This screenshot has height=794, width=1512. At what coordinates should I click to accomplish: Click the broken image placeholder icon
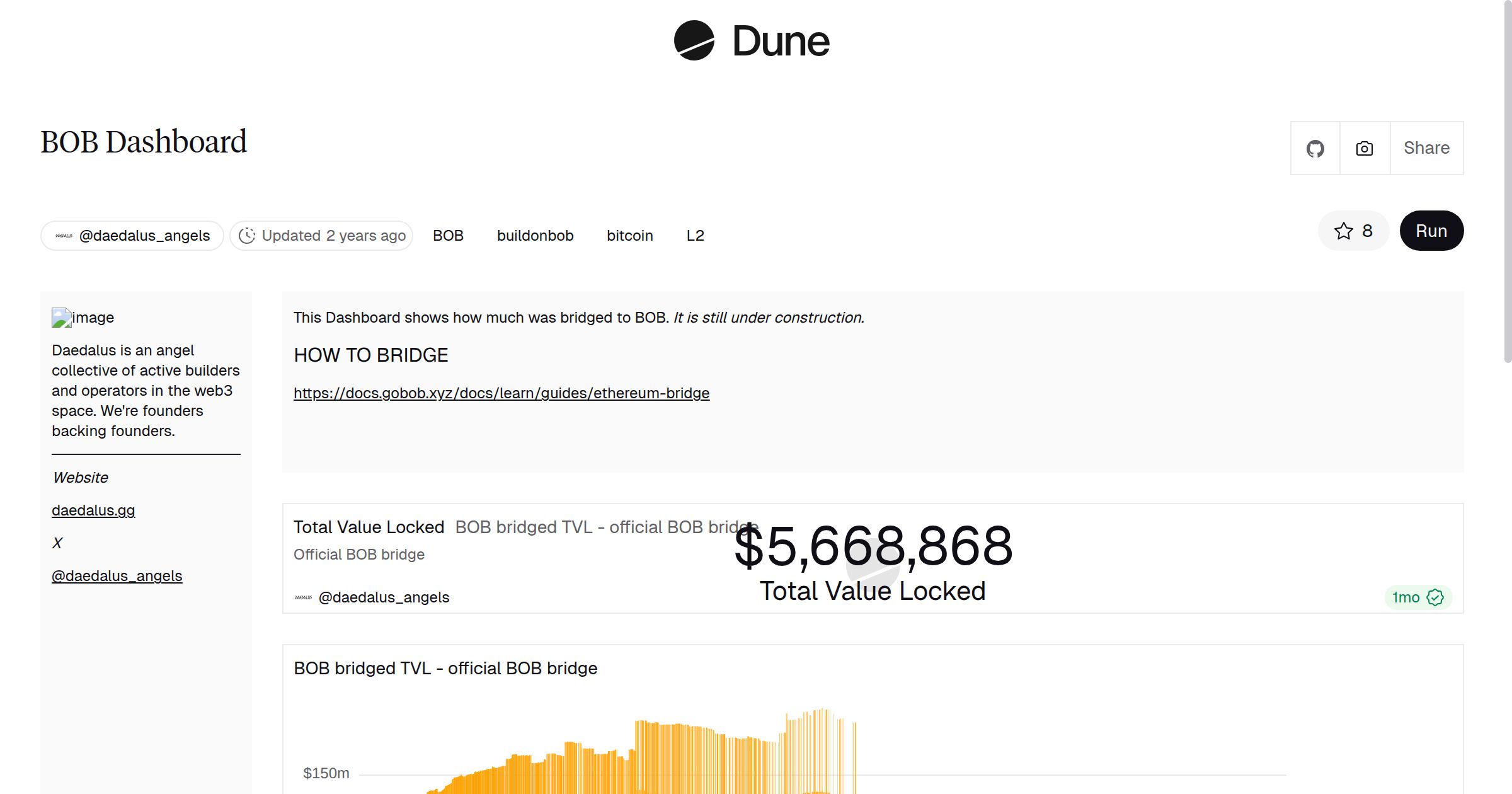tap(61, 318)
